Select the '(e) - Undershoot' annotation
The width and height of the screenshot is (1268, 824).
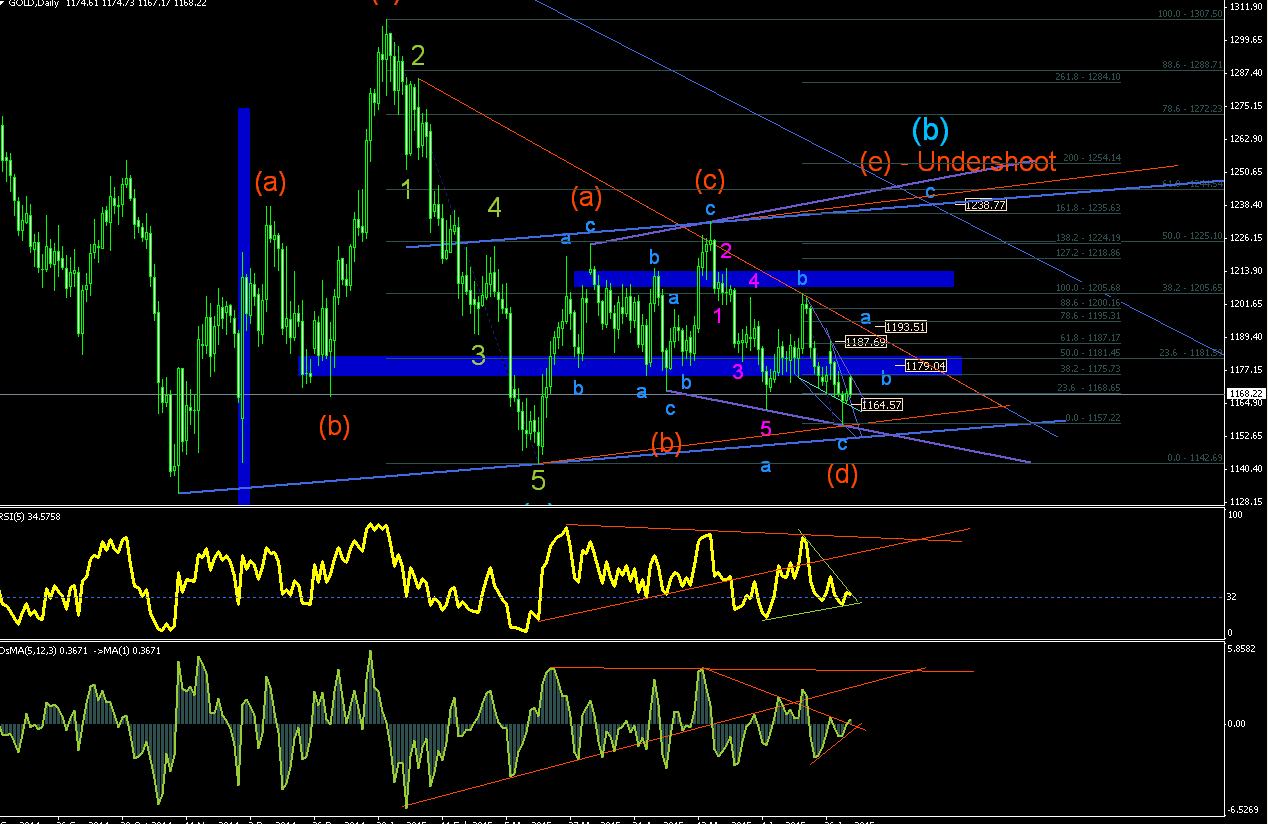click(x=958, y=161)
